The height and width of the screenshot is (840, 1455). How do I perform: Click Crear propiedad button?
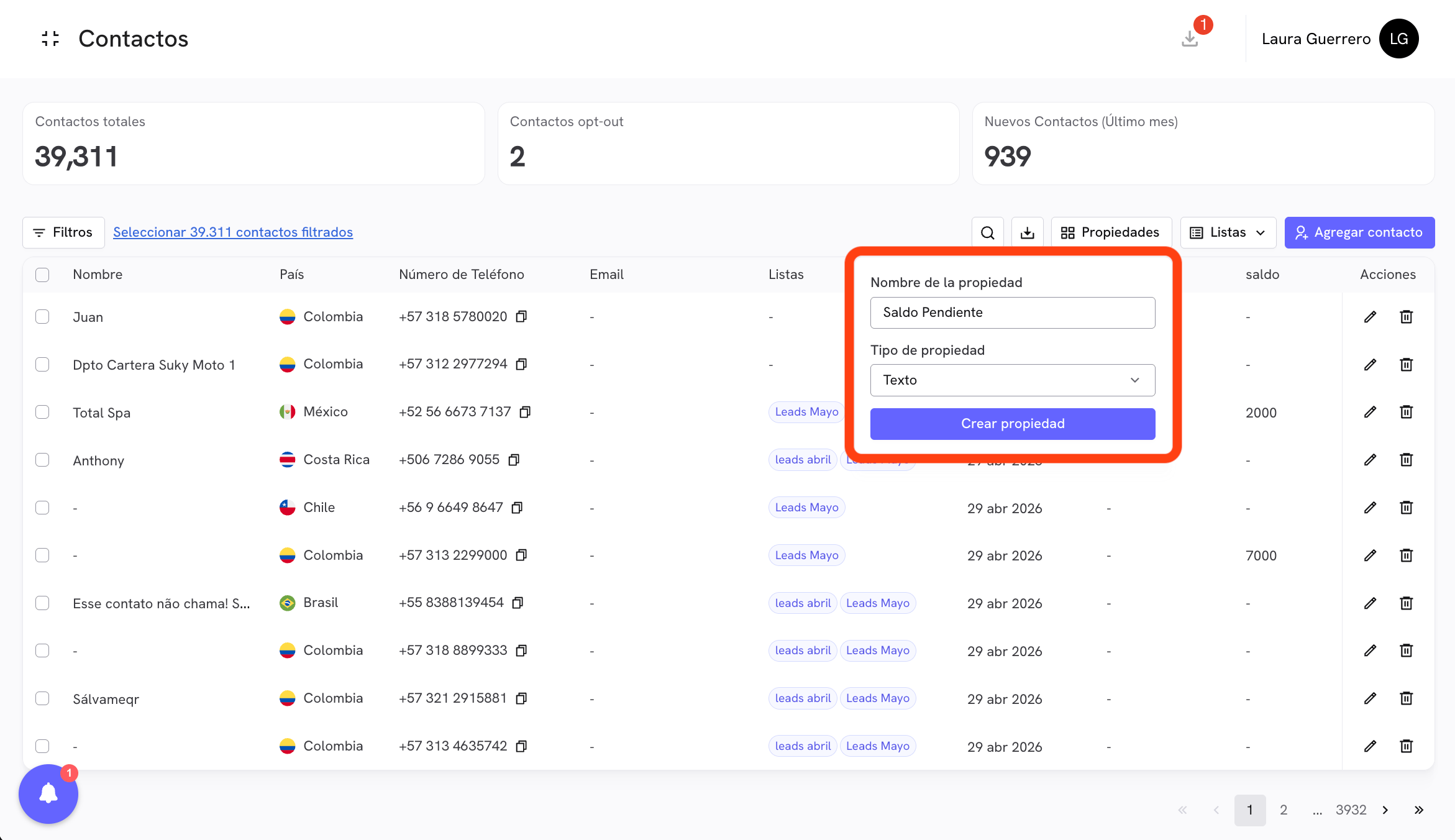1013,424
